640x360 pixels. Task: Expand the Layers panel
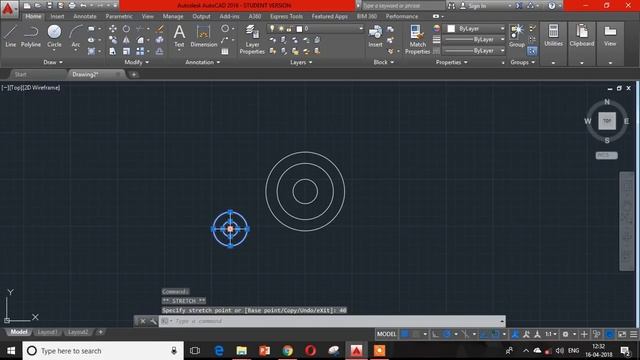click(x=301, y=62)
